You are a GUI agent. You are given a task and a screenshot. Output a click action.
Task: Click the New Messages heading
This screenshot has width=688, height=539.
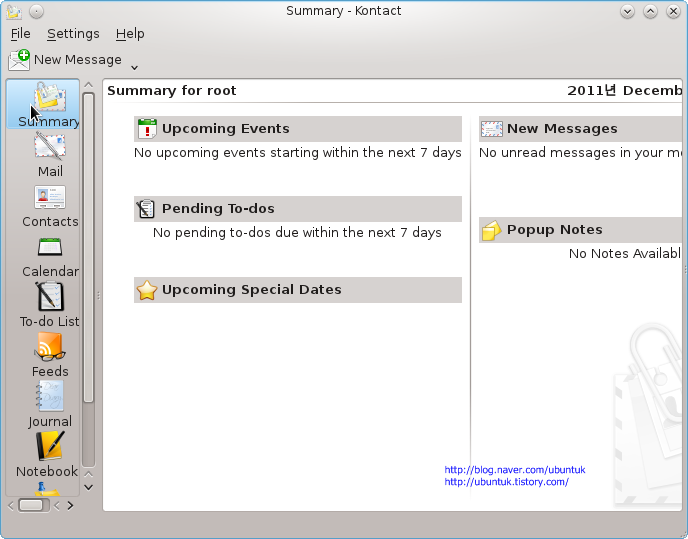pyautogui.click(x=562, y=129)
